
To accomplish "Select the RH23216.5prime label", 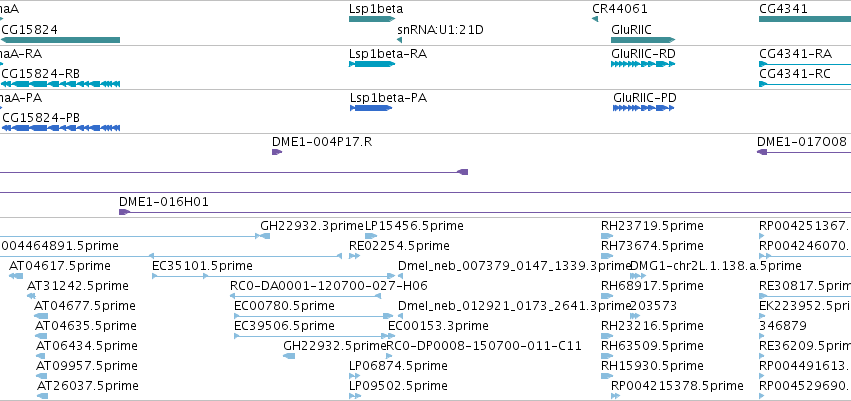I will (x=652, y=326).
